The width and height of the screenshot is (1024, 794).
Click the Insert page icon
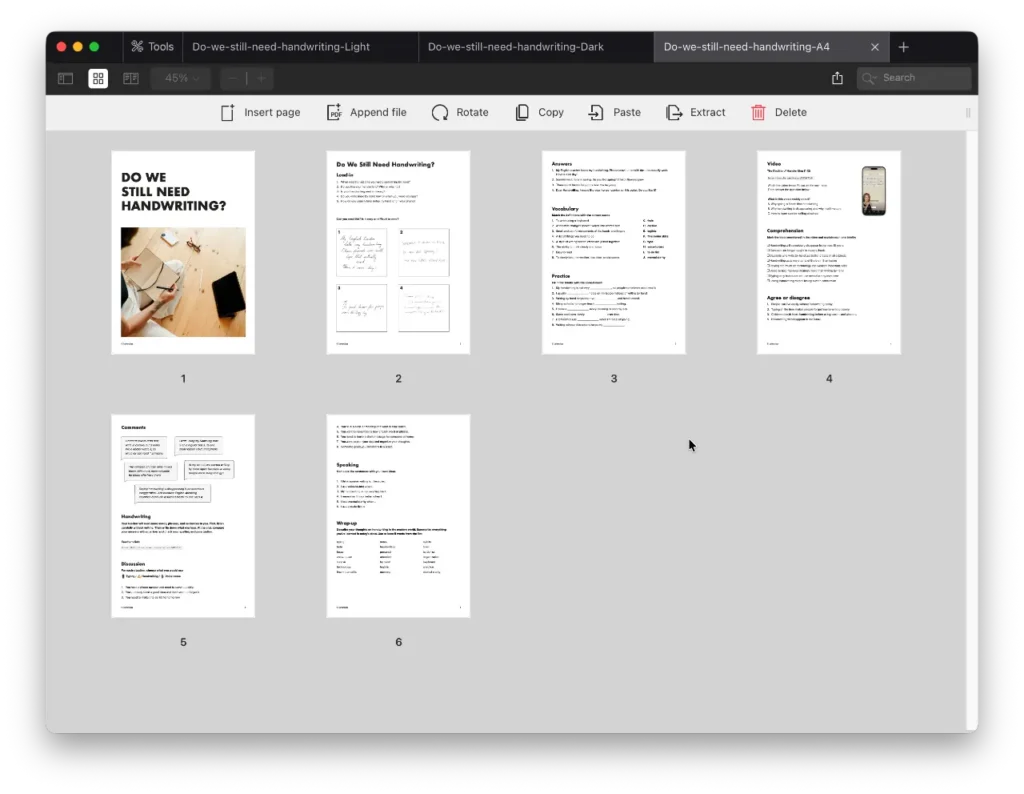tap(228, 113)
